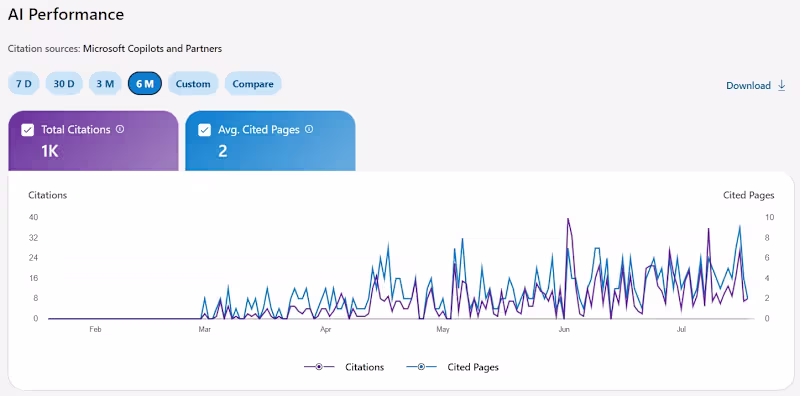Toggle the Citations legend label

pos(364,367)
